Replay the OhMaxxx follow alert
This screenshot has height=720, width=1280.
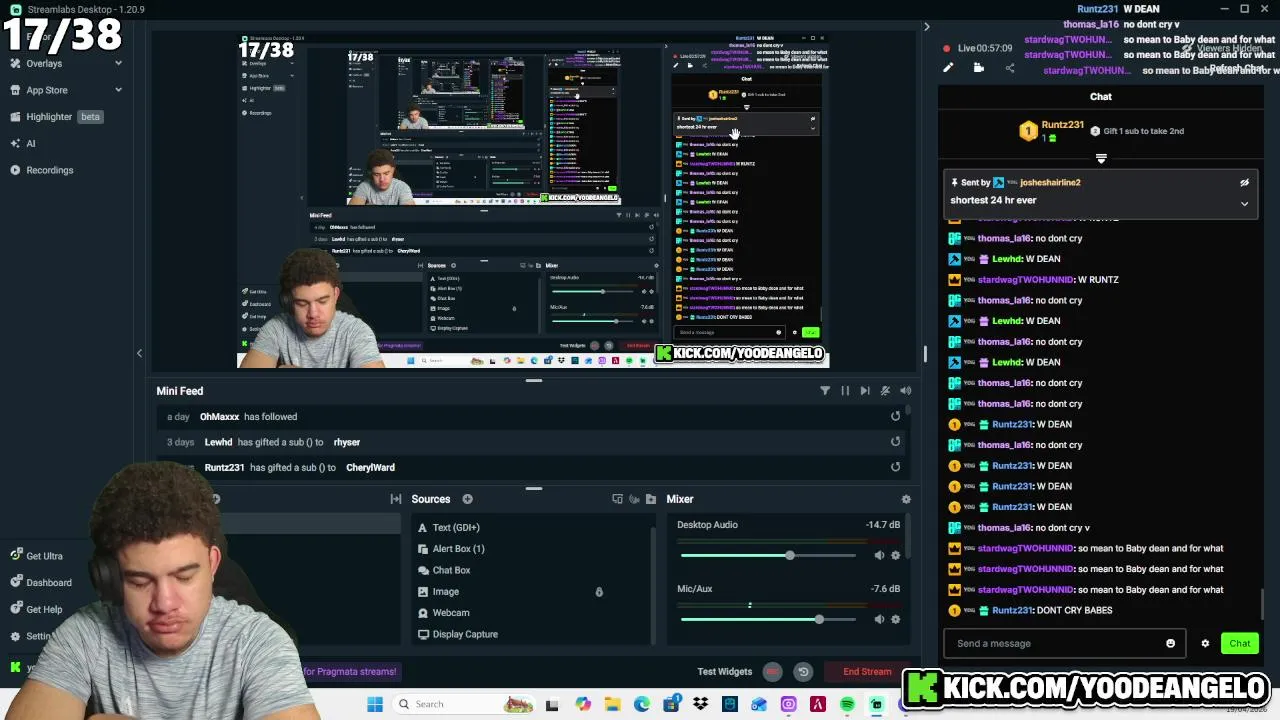(x=895, y=416)
